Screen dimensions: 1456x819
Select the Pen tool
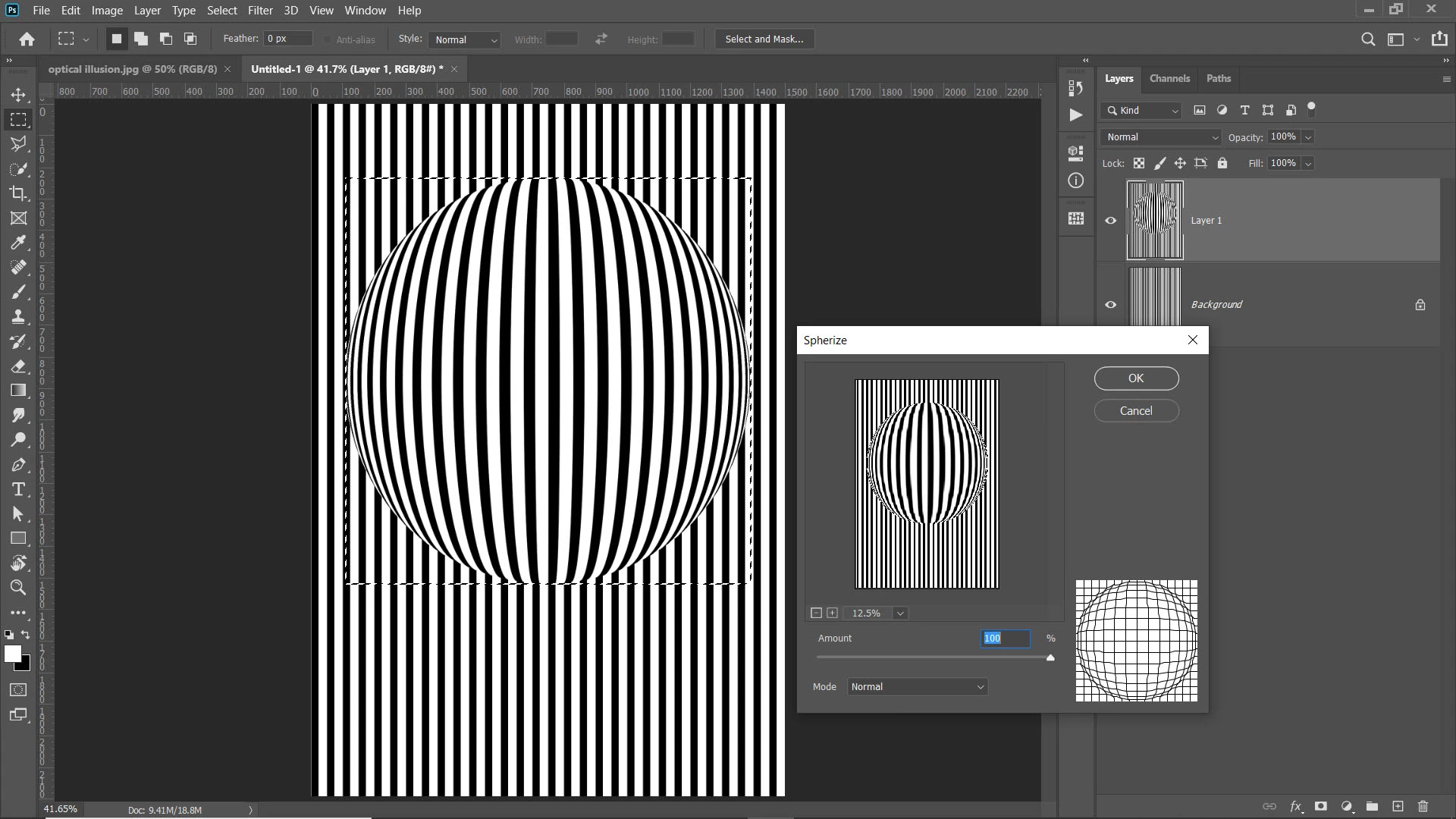(x=18, y=465)
